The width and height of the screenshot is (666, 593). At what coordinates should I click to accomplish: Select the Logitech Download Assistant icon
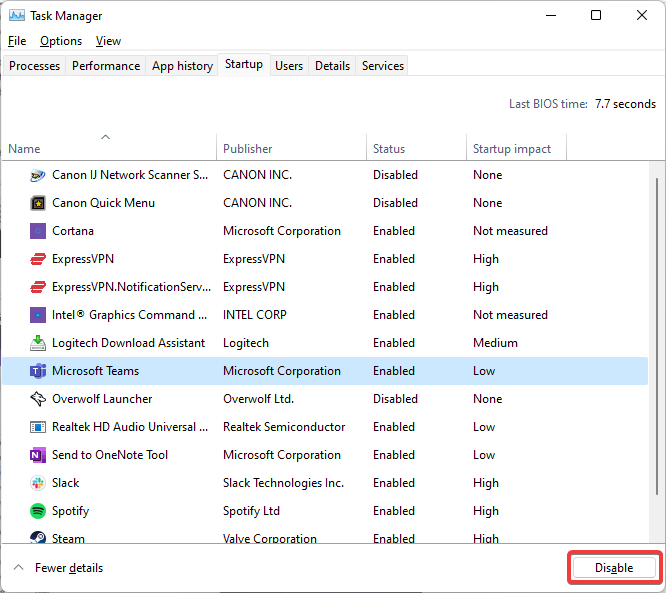point(38,343)
